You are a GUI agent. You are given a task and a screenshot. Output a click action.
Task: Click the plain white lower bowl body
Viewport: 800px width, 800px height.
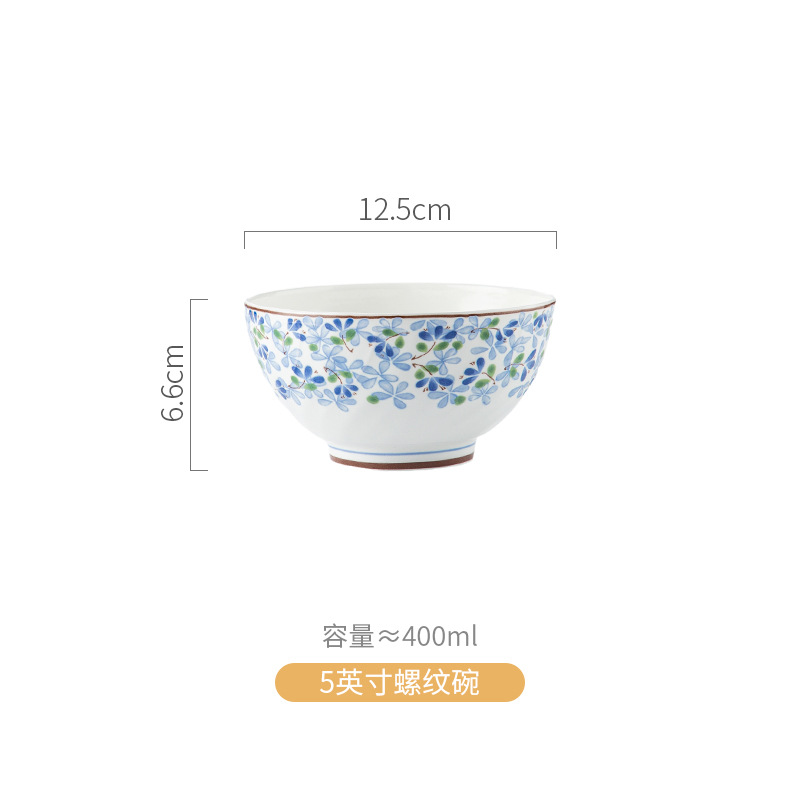[x=401, y=424]
